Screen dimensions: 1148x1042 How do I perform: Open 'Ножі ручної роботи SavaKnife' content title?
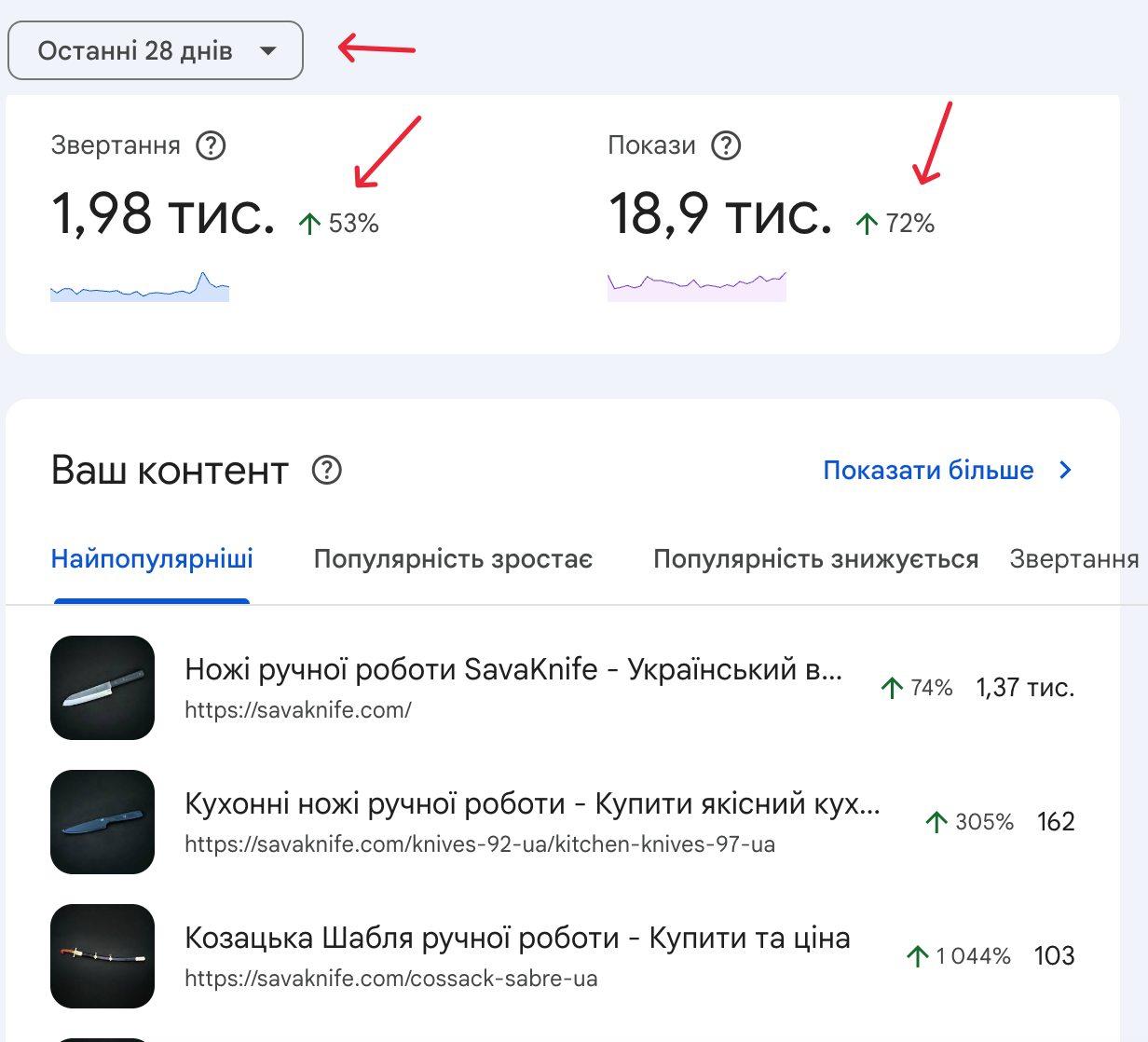pyautogui.click(x=512, y=669)
